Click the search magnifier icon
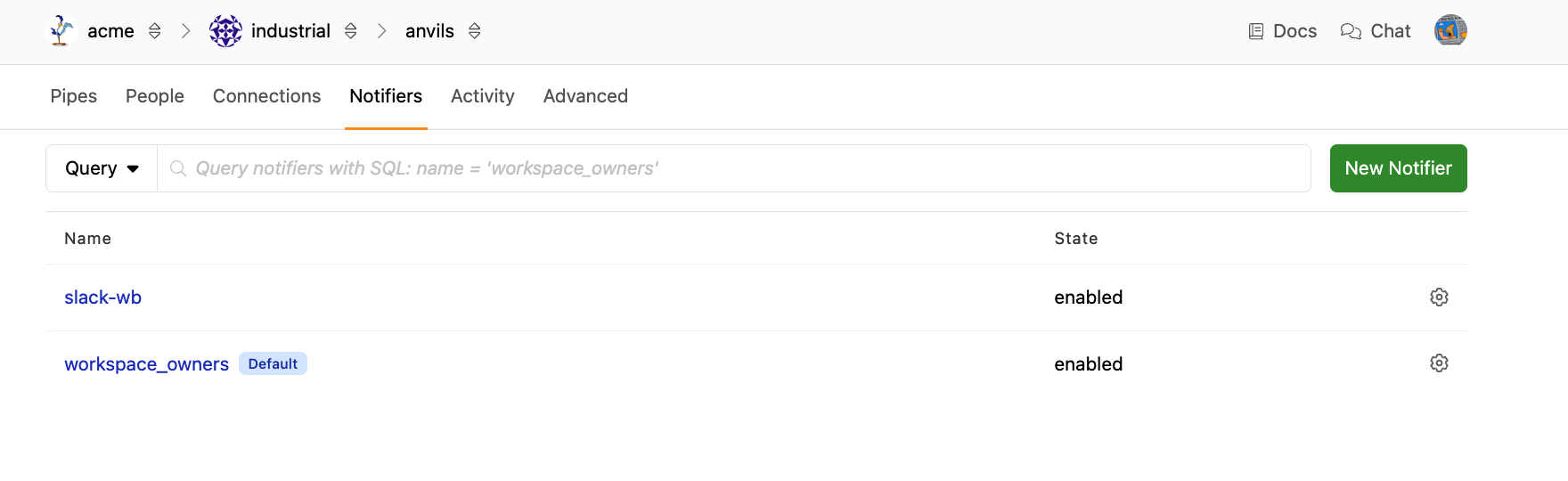 [x=178, y=168]
